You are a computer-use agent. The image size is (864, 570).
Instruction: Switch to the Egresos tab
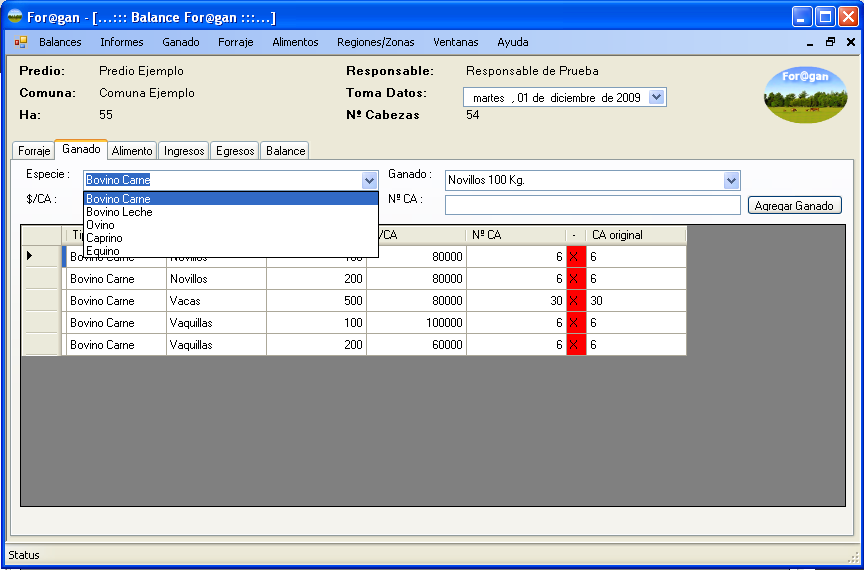click(235, 151)
